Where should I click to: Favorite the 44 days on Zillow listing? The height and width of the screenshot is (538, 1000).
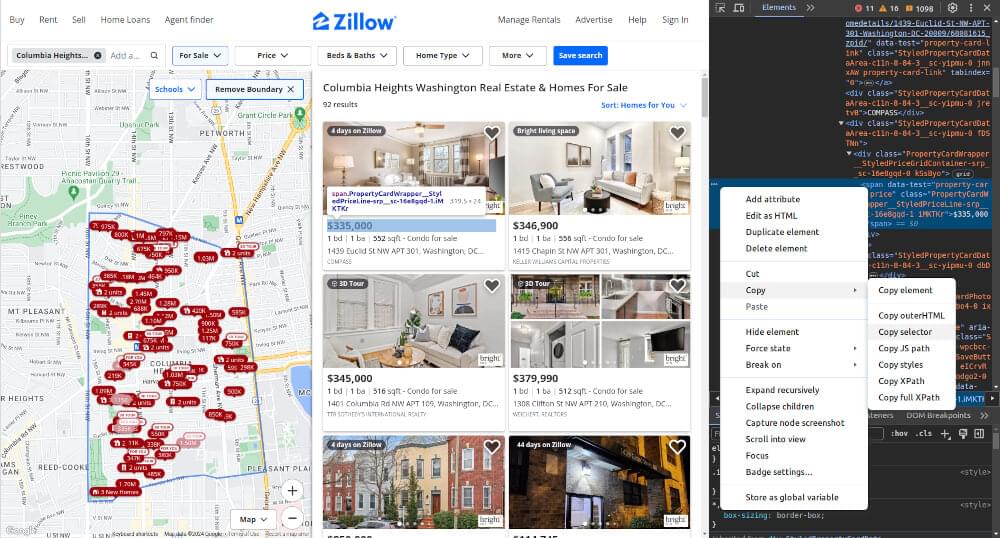[x=677, y=447]
